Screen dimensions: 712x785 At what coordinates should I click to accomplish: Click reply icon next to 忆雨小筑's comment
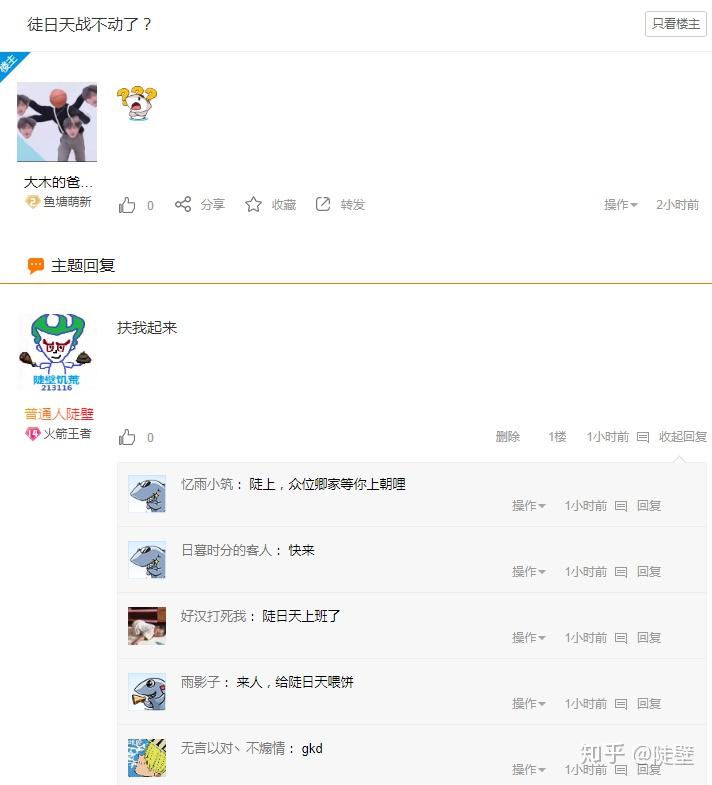(x=621, y=506)
